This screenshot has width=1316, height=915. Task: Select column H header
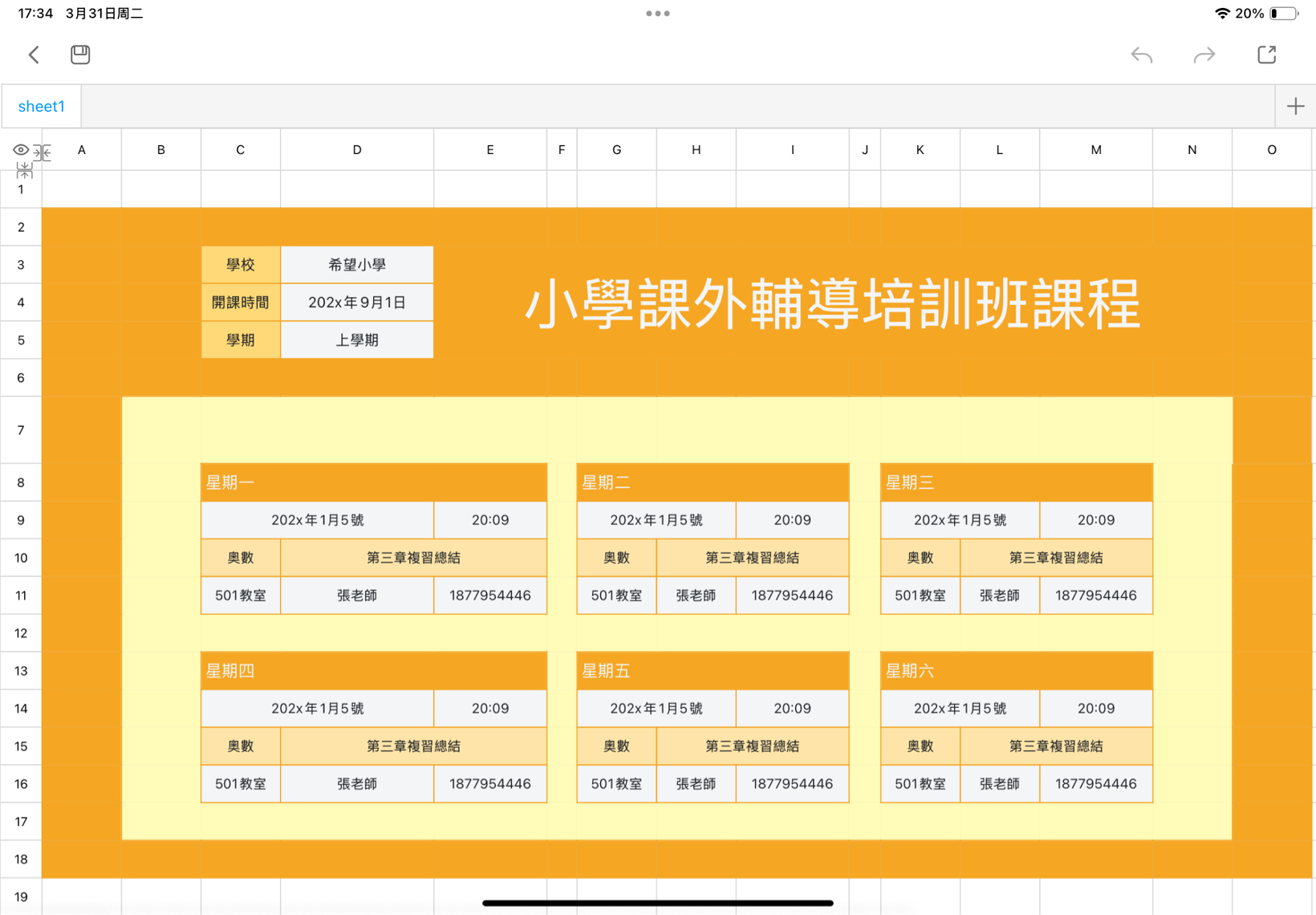[697, 149]
